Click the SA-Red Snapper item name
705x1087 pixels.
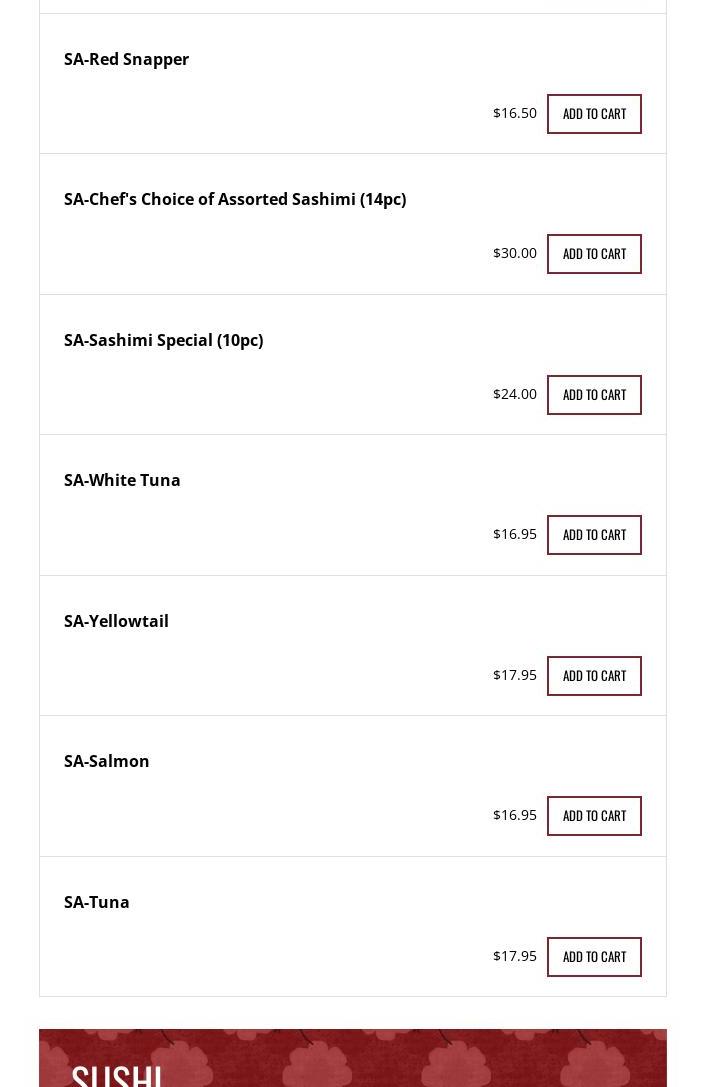[126, 59]
